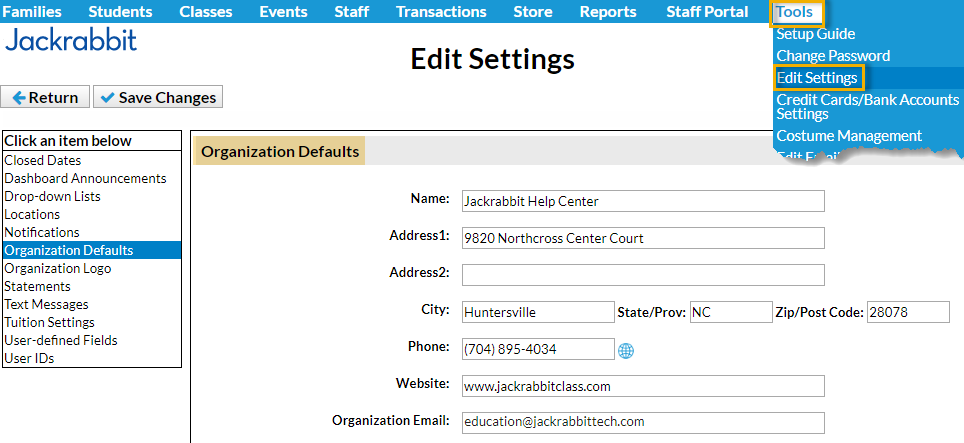
Task: Choose Change Password in Tools menu
Action: [x=833, y=56]
